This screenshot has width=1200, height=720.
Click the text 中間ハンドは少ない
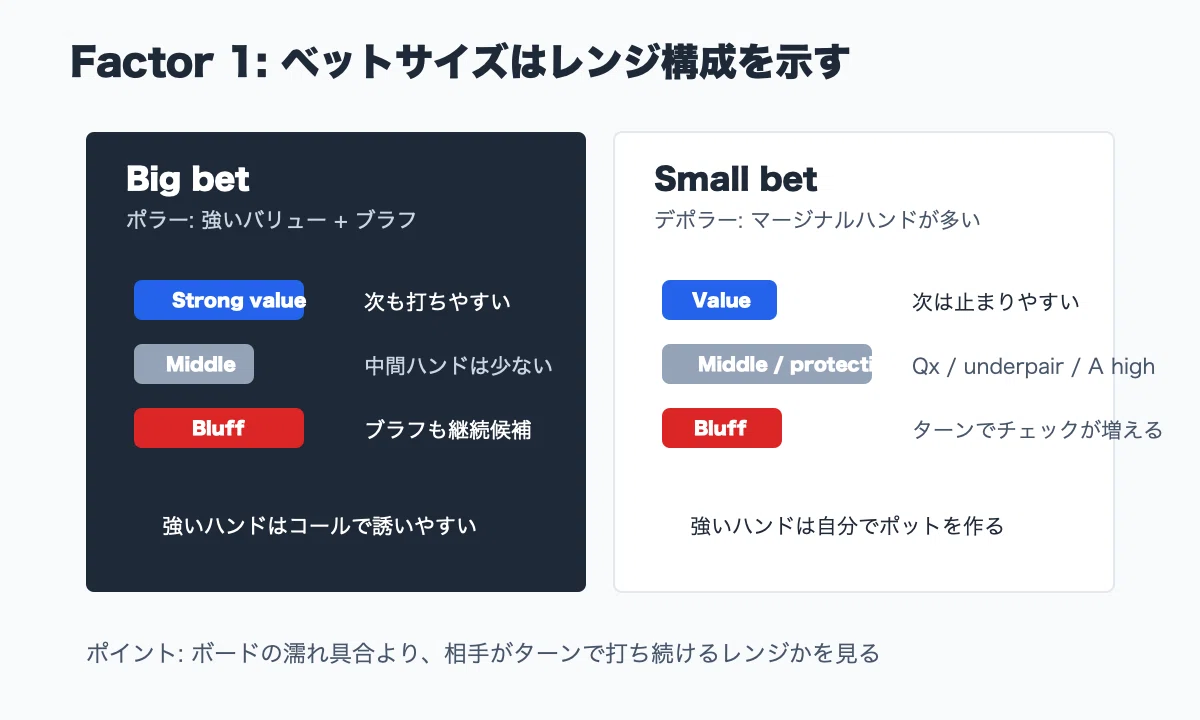pyautogui.click(x=458, y=365)
